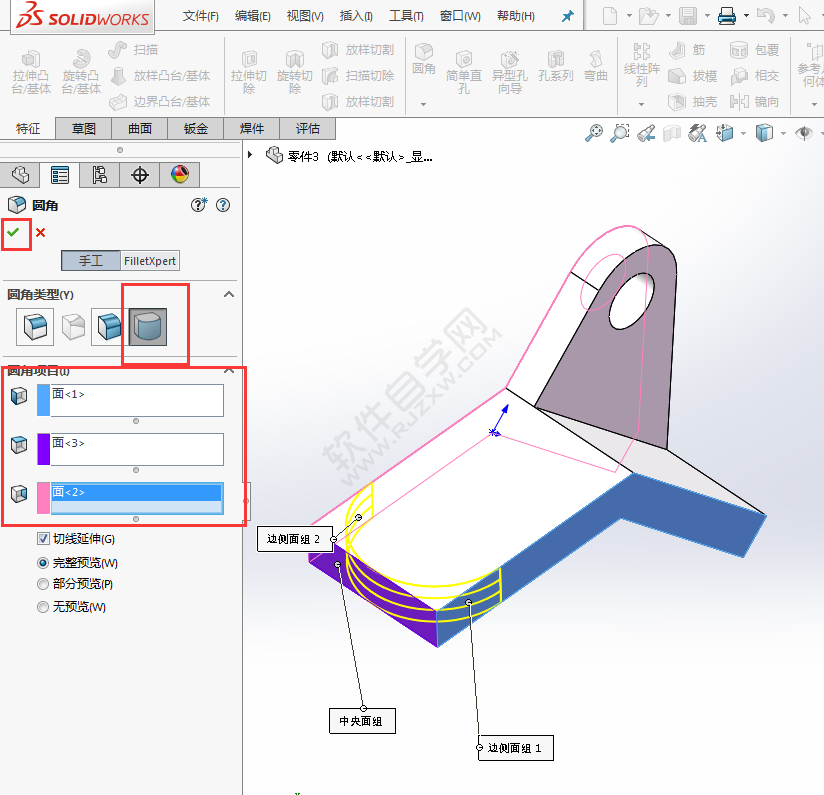824x795 pixels.
Task: Toggle the 切线延伸 checkbox
Action: [44, 539]
